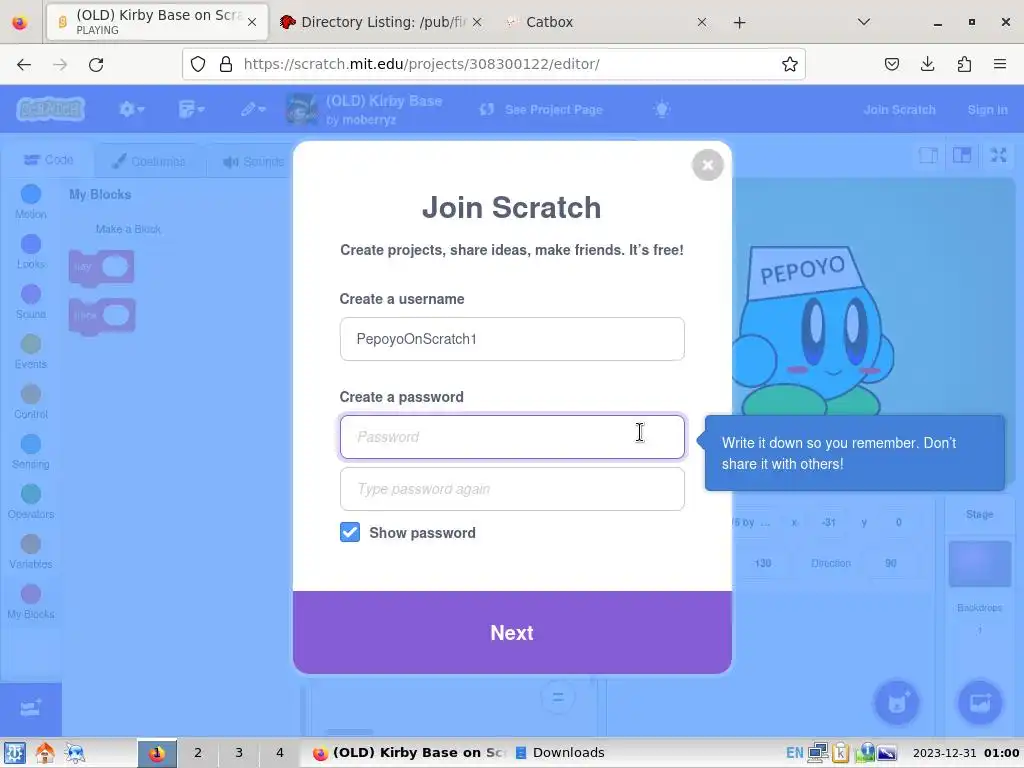Open Firefox application menu
The height and width of the screenshot is (768, 1024).
(x=1000, y=64)
